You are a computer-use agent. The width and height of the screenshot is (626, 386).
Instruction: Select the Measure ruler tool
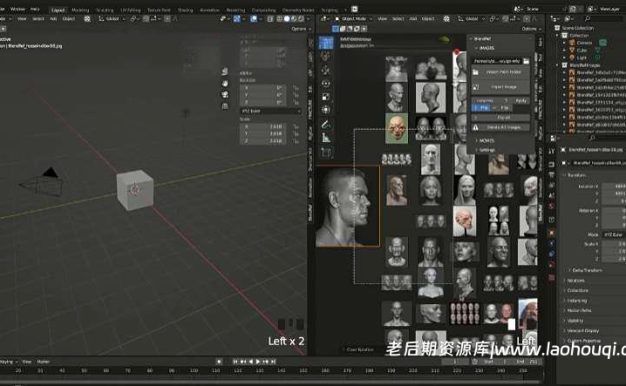click(x=326, y=138)
